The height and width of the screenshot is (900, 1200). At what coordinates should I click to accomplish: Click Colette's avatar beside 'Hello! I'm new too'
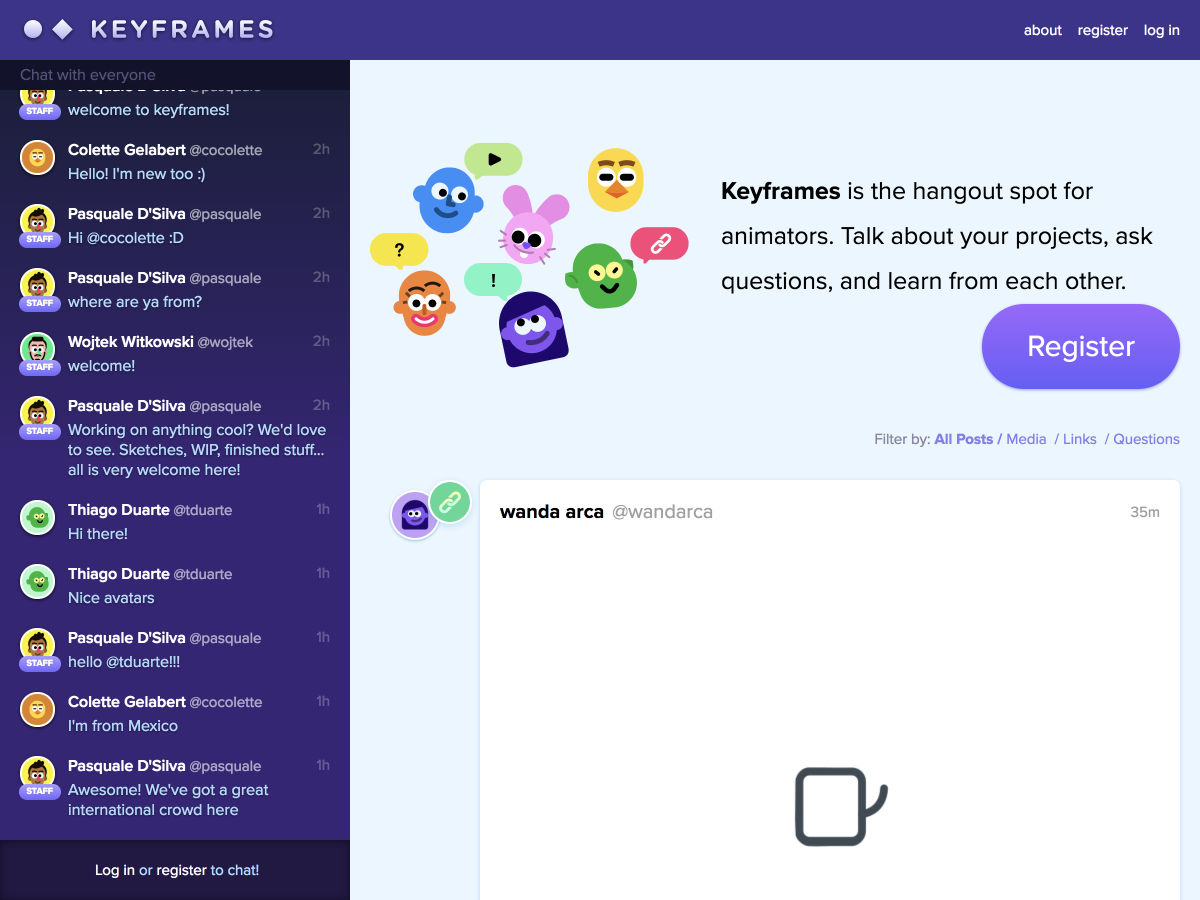pos(38,157)
